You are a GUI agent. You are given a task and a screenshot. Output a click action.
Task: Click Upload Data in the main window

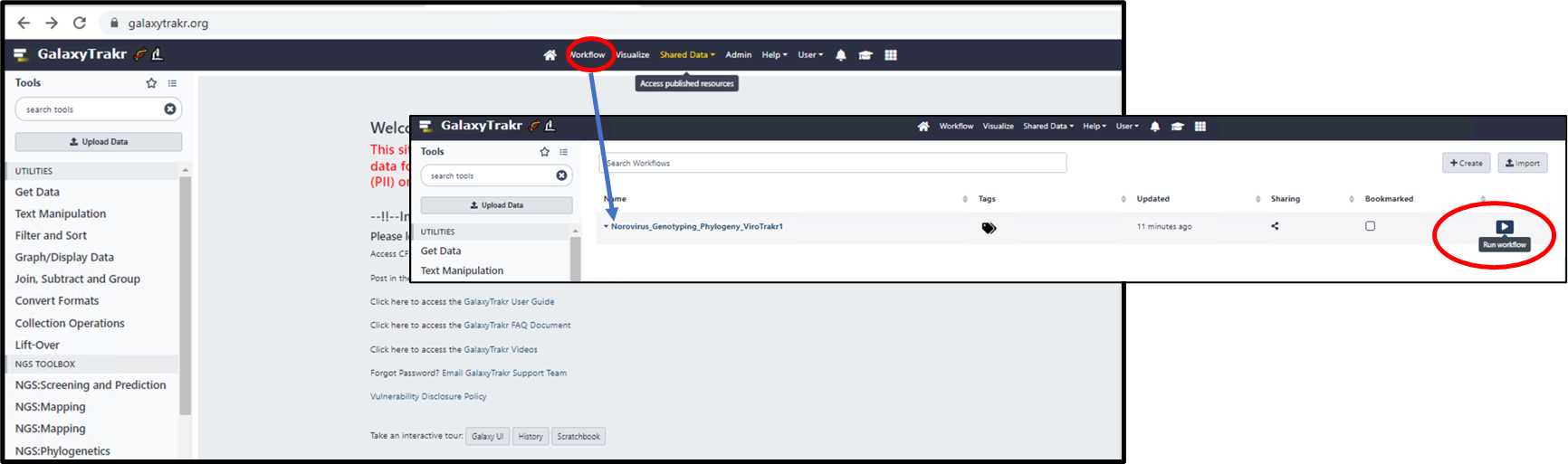(x=99, y=142)
